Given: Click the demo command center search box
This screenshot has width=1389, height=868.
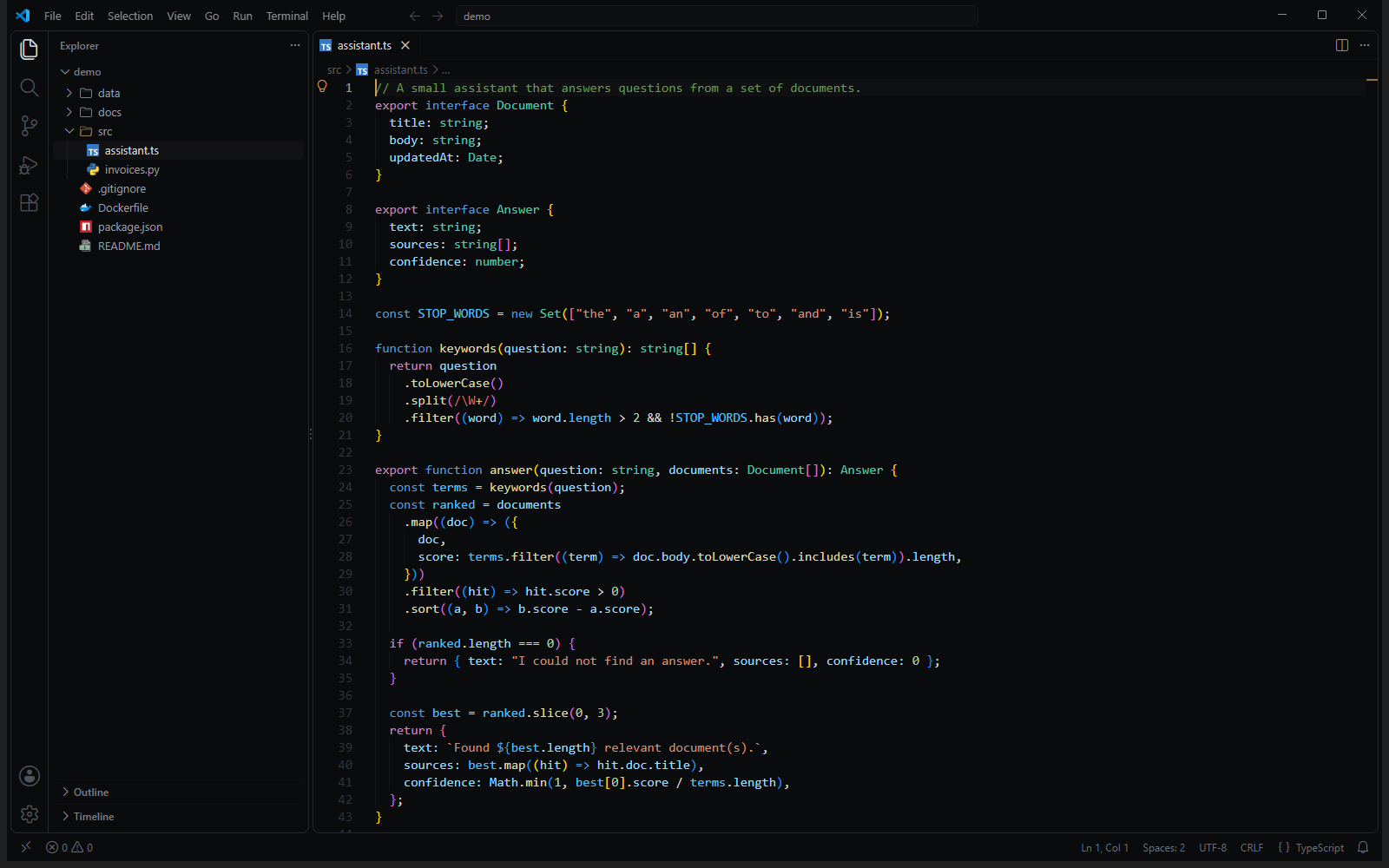Looking at the screenshot, I should pyautogui.click(x=717, y=16).
